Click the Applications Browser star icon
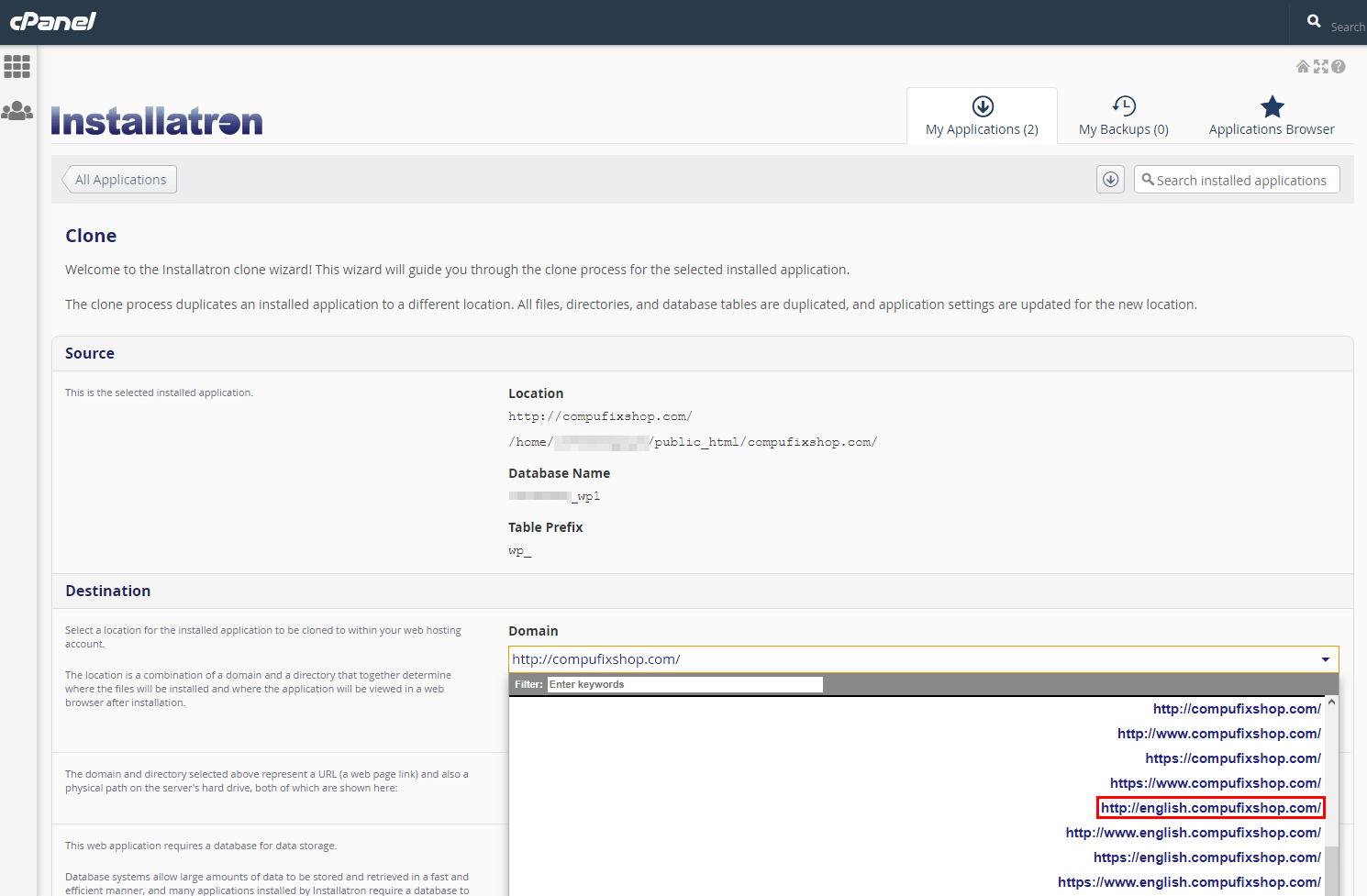Image resolution: width=1367 pixels, height=896 pixels. [1272, 106]
